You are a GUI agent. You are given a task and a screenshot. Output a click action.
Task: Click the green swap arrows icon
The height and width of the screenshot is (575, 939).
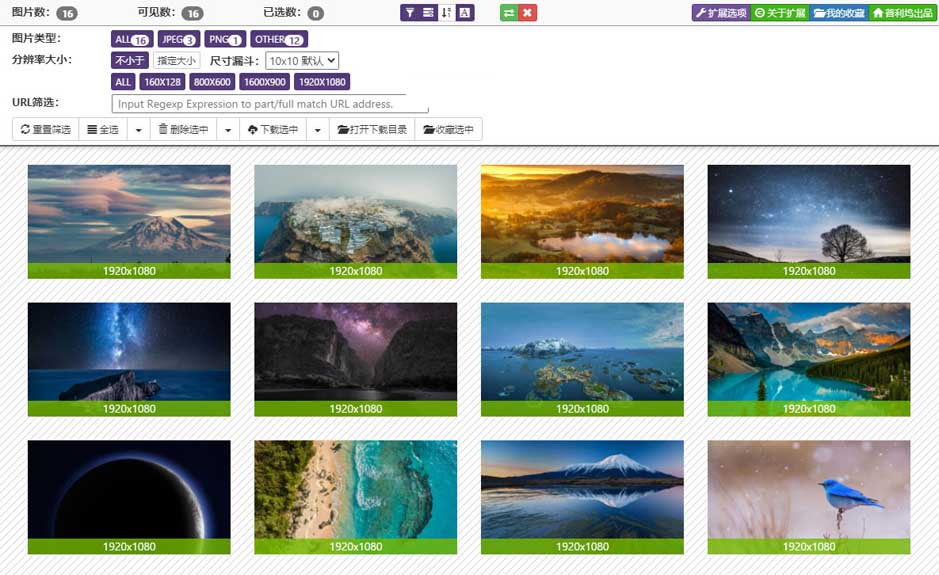(x=509, y=13)
